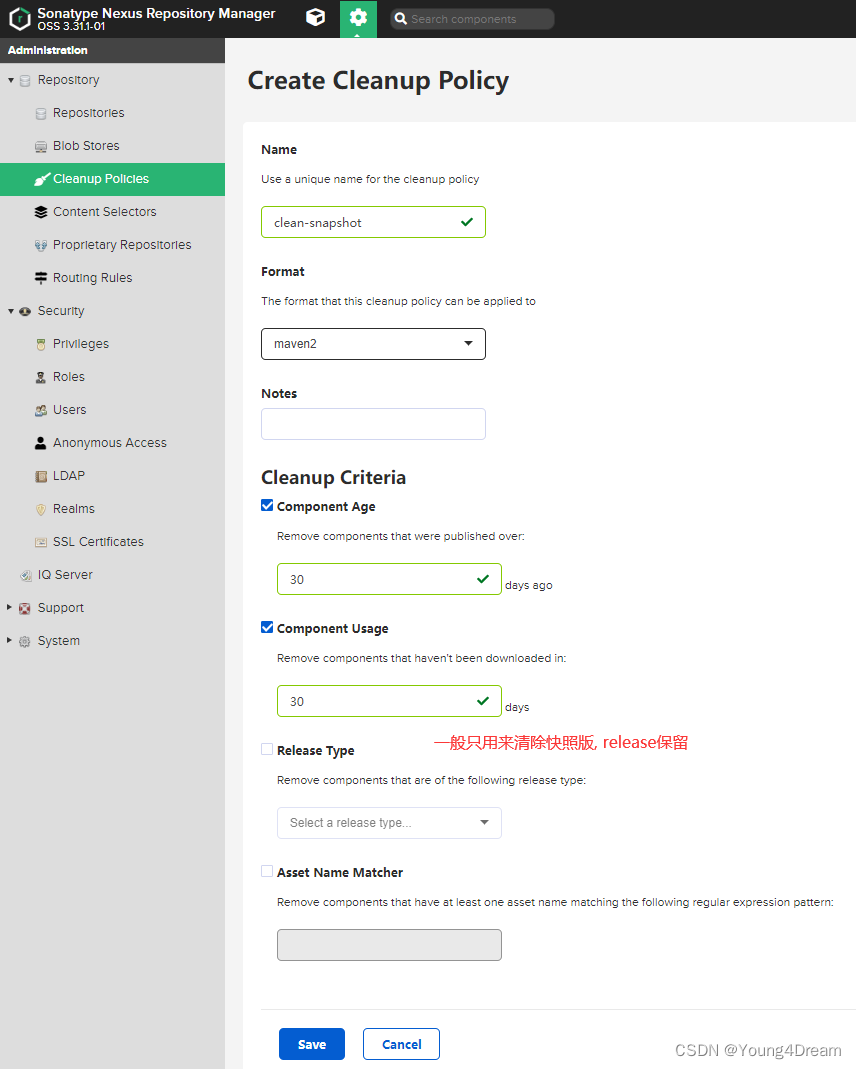Open the Browse cube icon
This screenshot has width=856, height=1069.
pos(316,18)
